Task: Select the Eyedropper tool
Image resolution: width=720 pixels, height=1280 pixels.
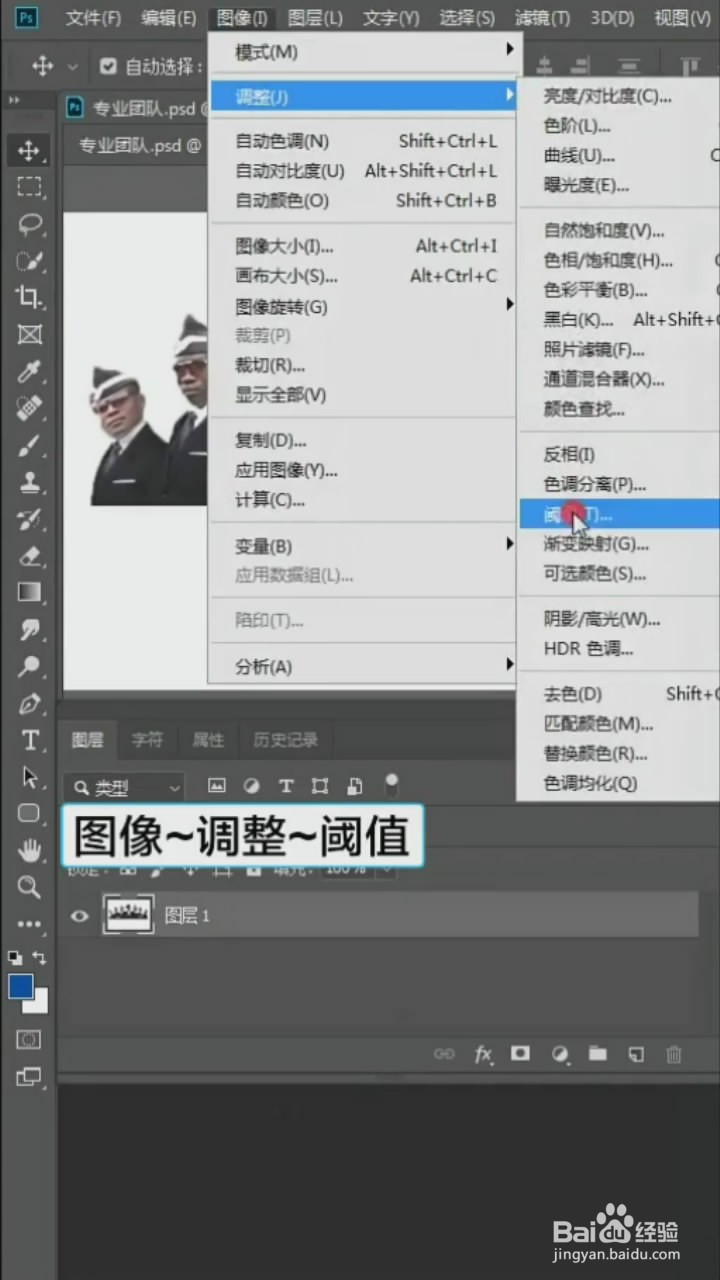Action: point(29,371)
